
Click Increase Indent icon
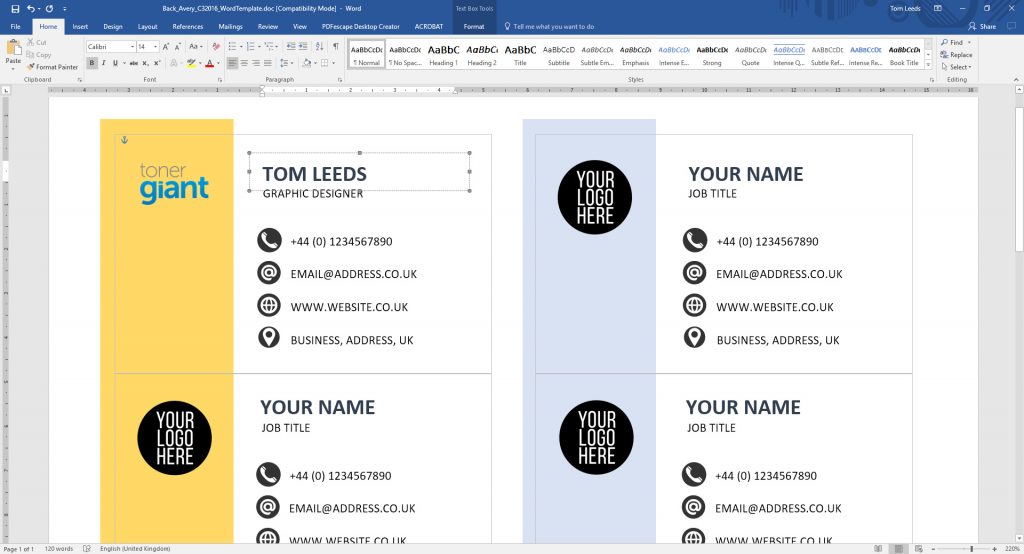coord(304,46)
